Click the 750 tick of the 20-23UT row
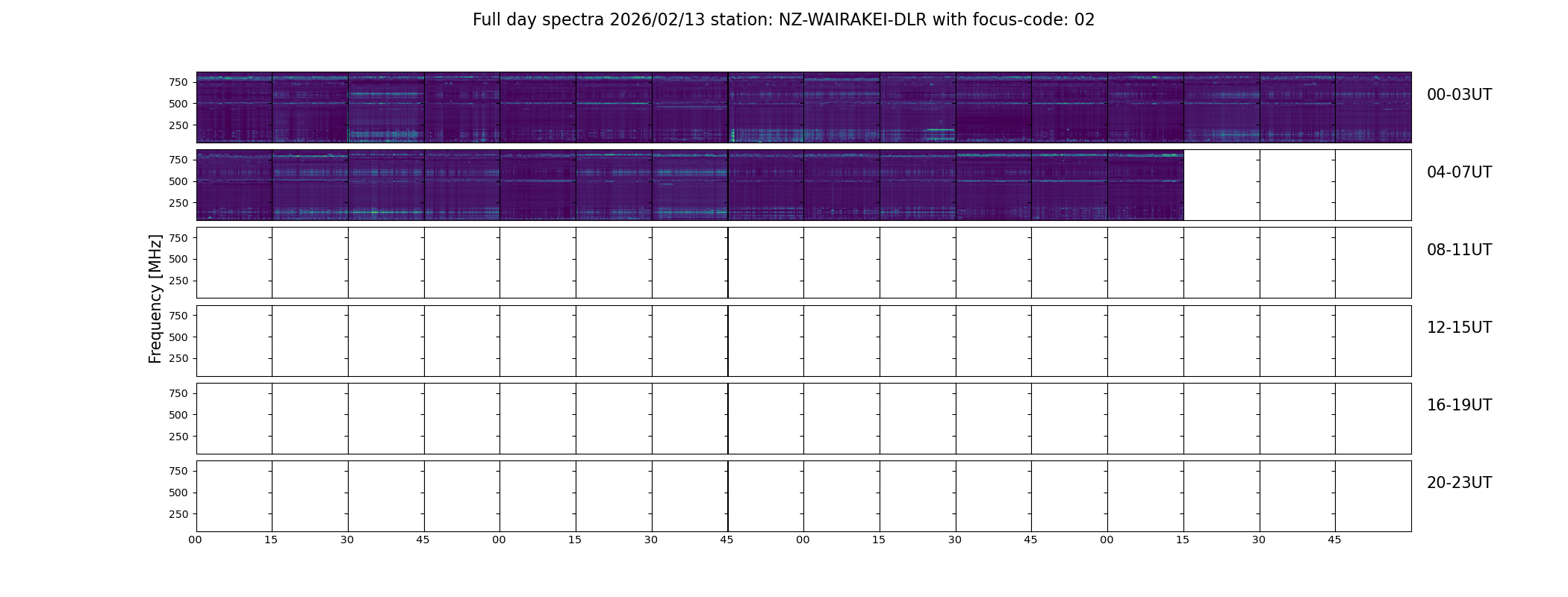 pyautogui.click(x=178, y=471)
